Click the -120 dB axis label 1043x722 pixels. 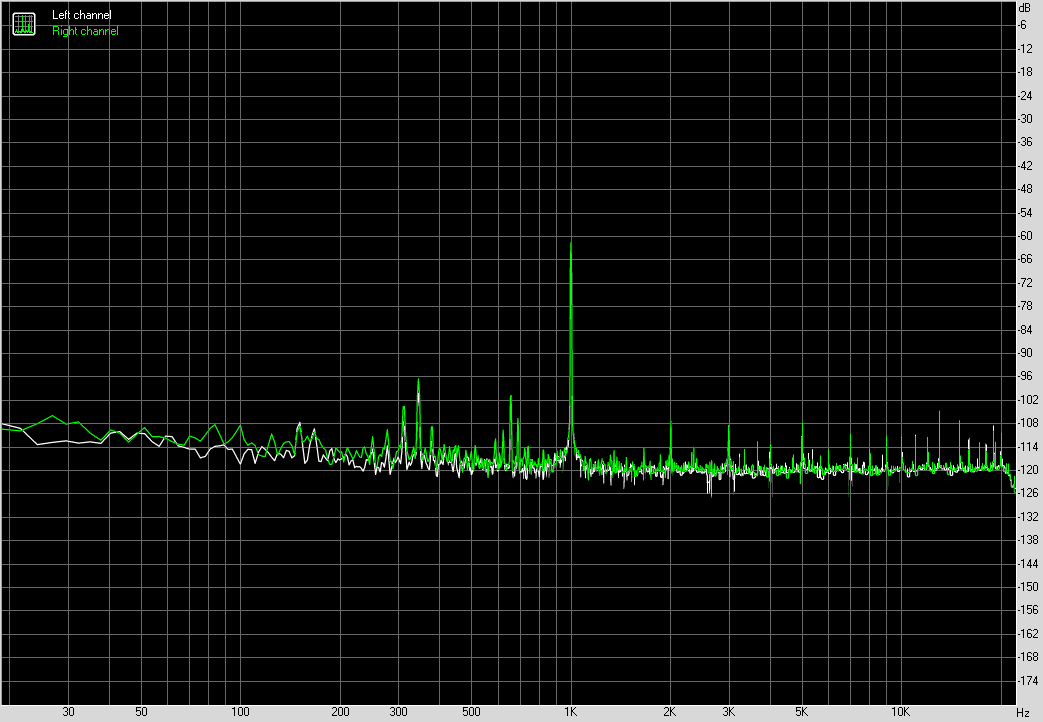(x=1028, y=470)
